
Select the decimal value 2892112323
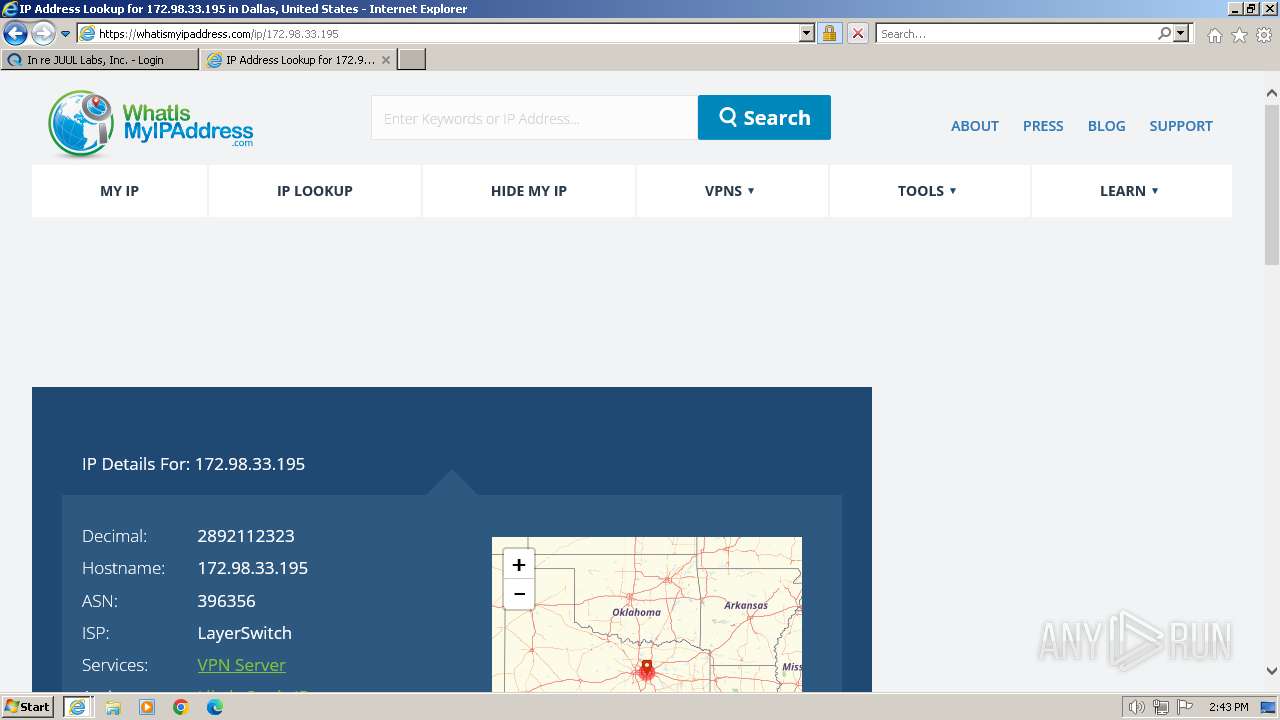coord(246,536)
